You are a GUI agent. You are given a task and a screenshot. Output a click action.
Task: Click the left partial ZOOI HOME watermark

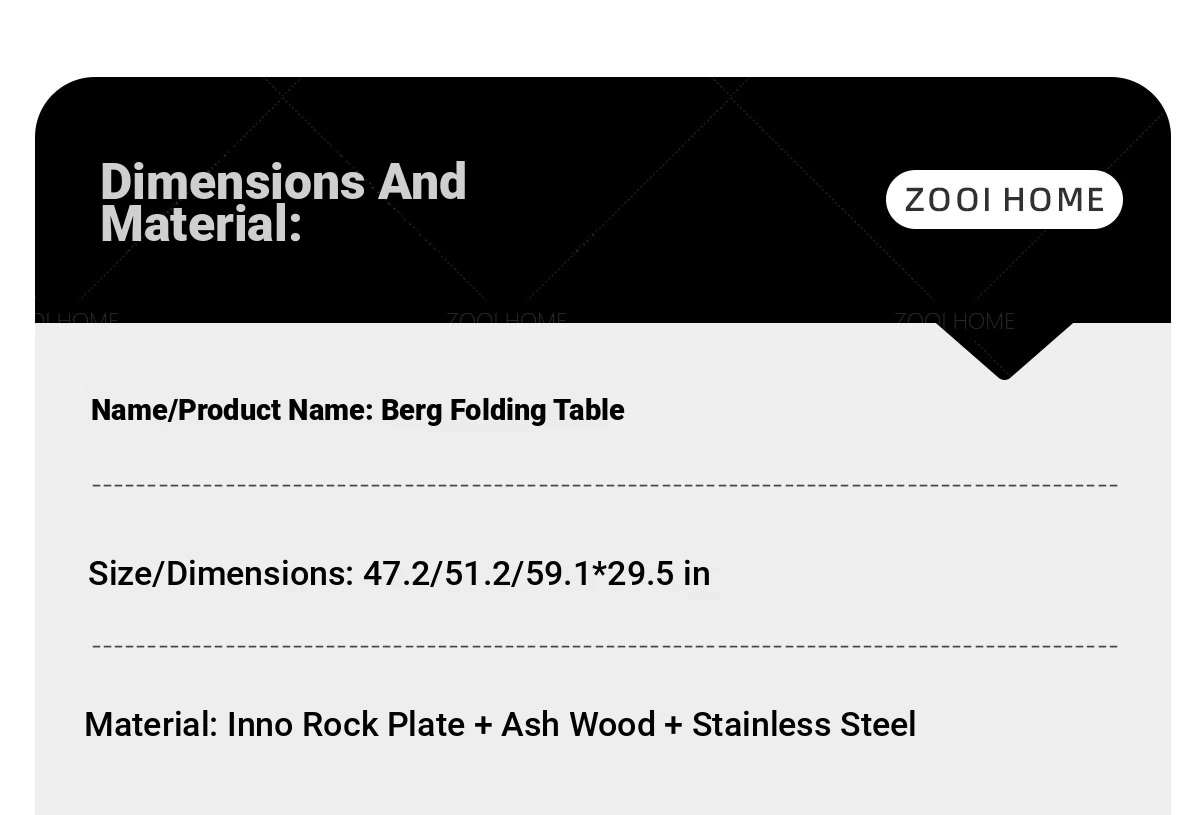pos(77,321)
